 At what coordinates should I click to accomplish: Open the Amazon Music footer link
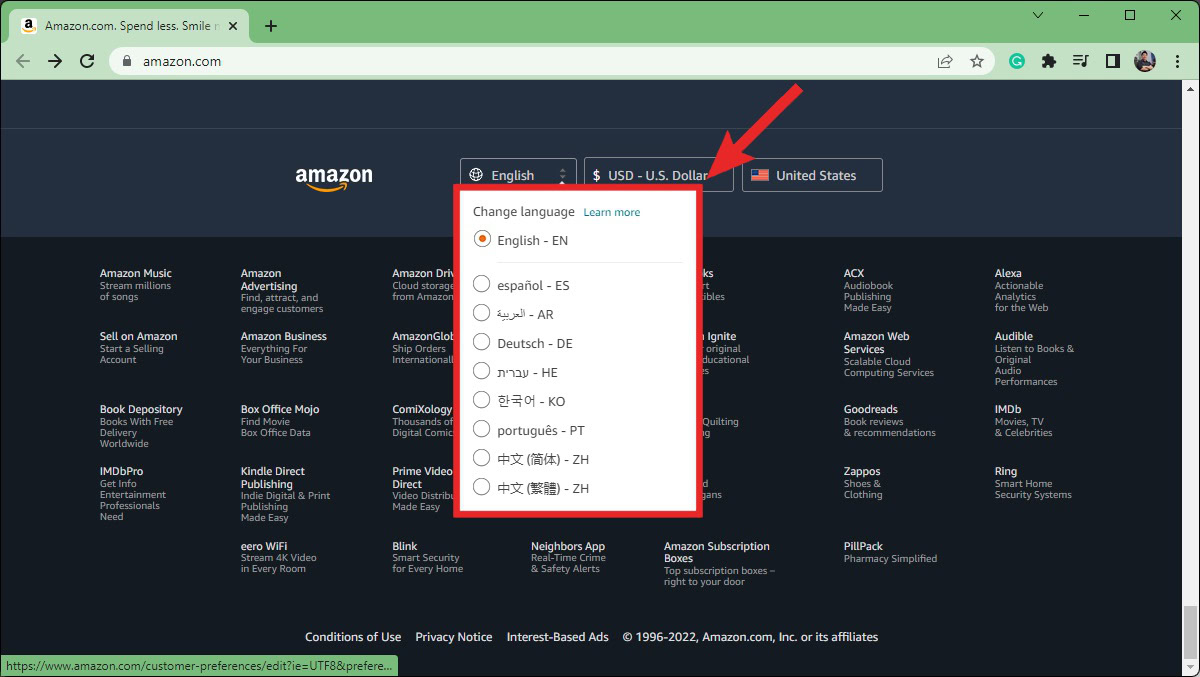[135, 285]
